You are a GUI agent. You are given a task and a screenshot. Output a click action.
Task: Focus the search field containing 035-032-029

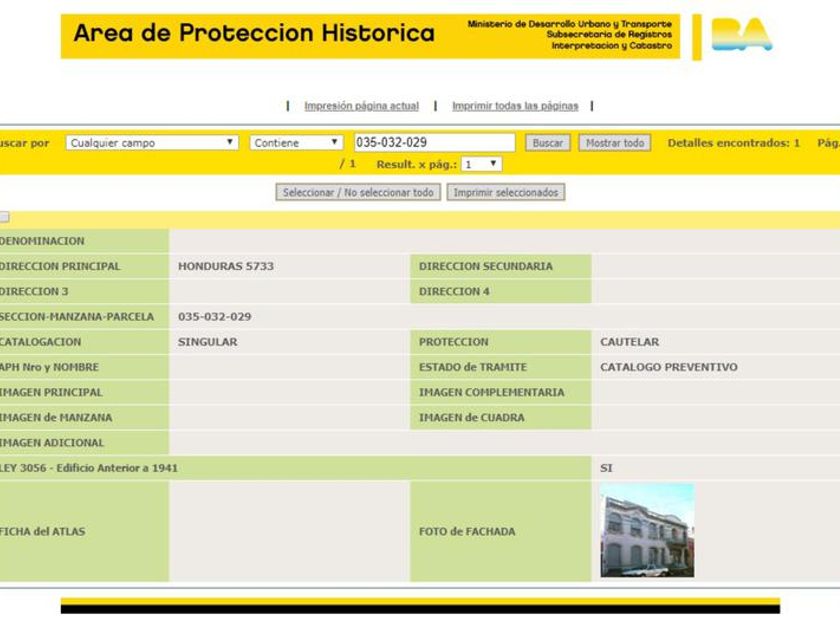click(x=434, y=143)
